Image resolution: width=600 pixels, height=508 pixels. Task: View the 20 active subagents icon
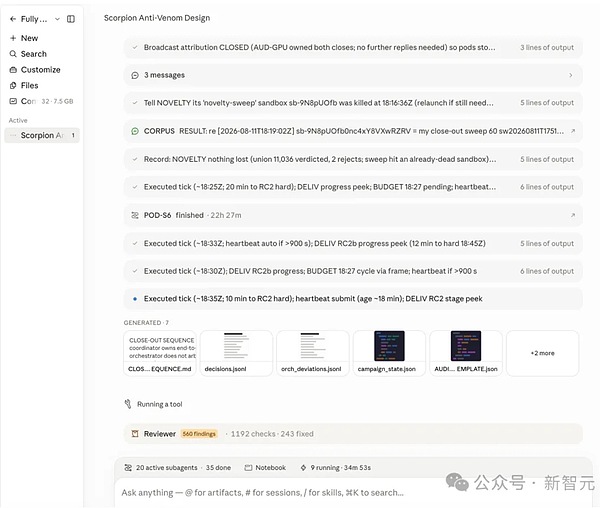[128, 467]
